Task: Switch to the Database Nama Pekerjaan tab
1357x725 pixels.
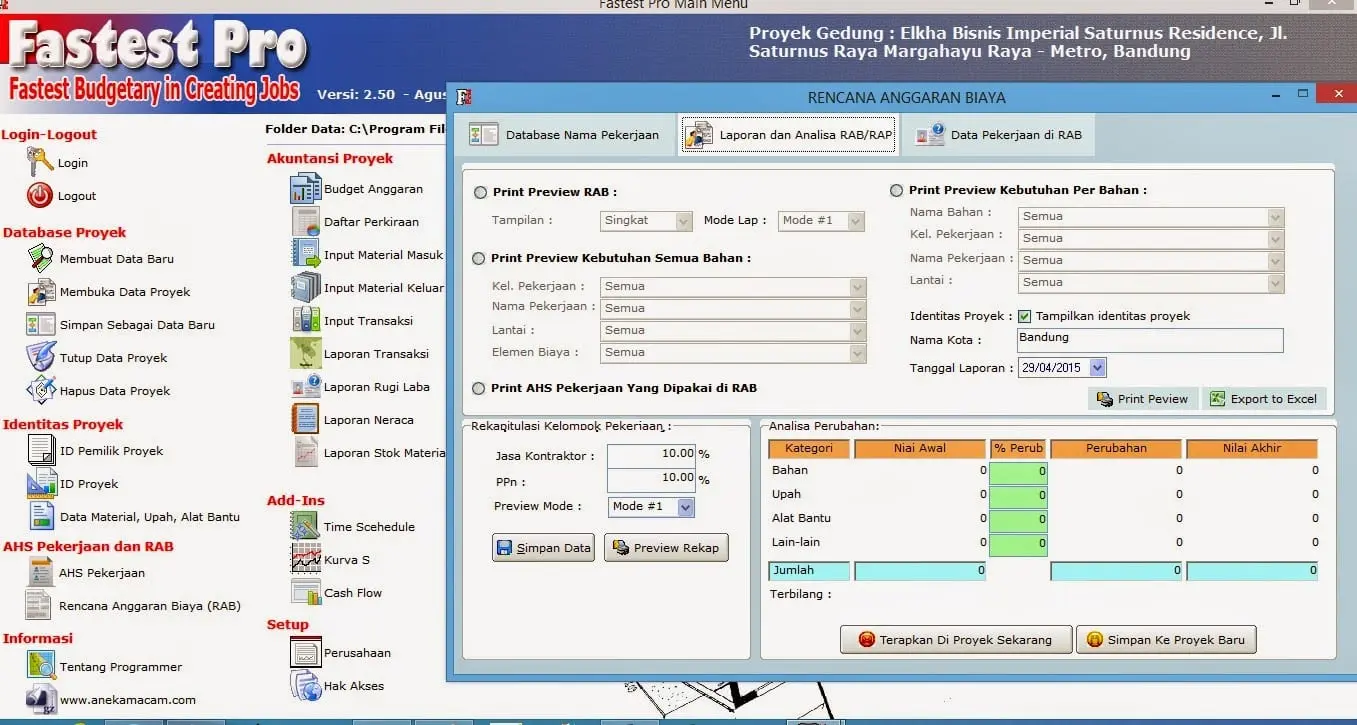Action: click(x=567, y=134)
